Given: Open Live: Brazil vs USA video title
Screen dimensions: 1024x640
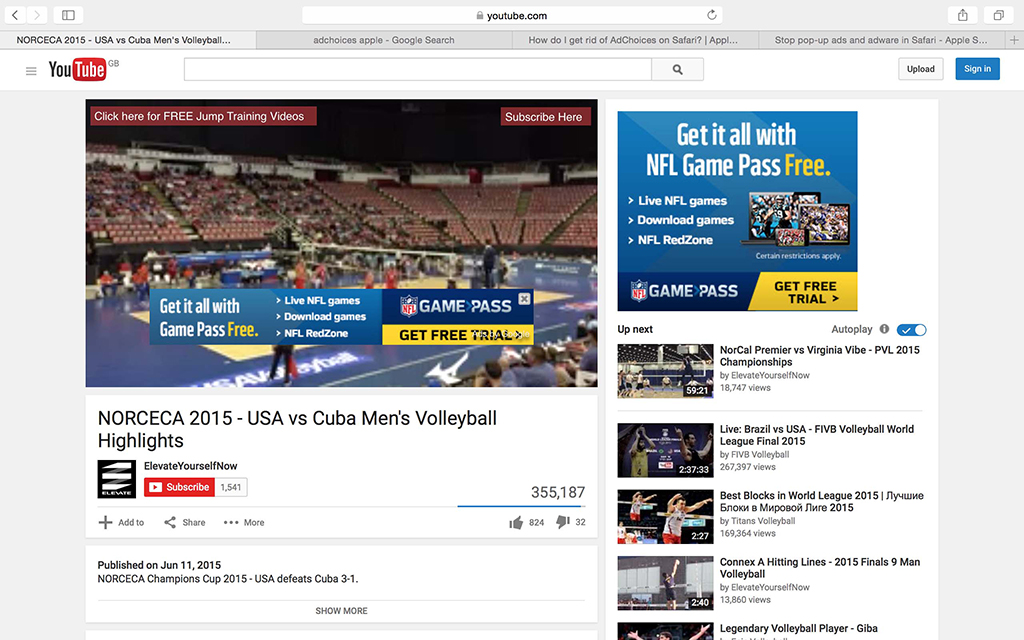Looking at the screenshot, I should pyautogui.click(x=816, y=435).
